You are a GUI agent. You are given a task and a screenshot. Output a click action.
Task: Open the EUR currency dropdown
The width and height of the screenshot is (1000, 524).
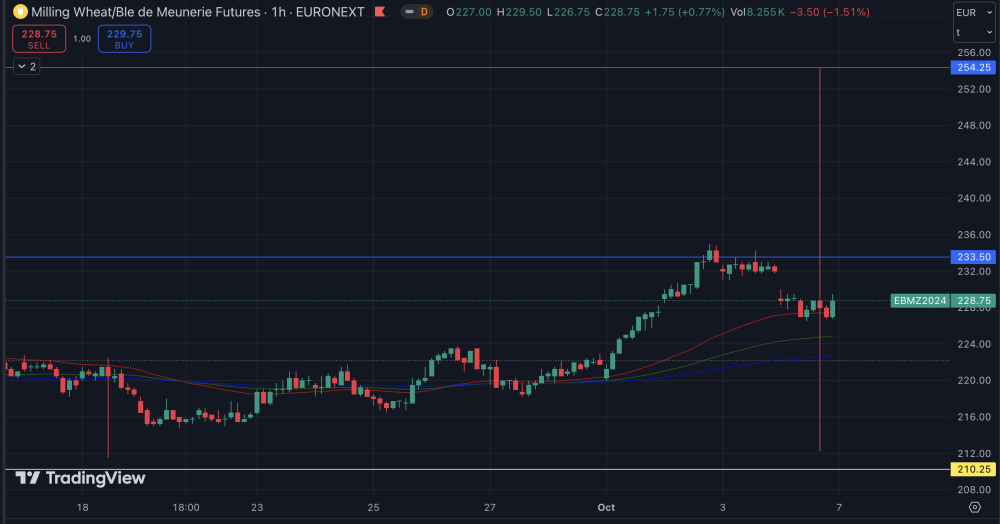pyautogui.click(x=974, y=12)
